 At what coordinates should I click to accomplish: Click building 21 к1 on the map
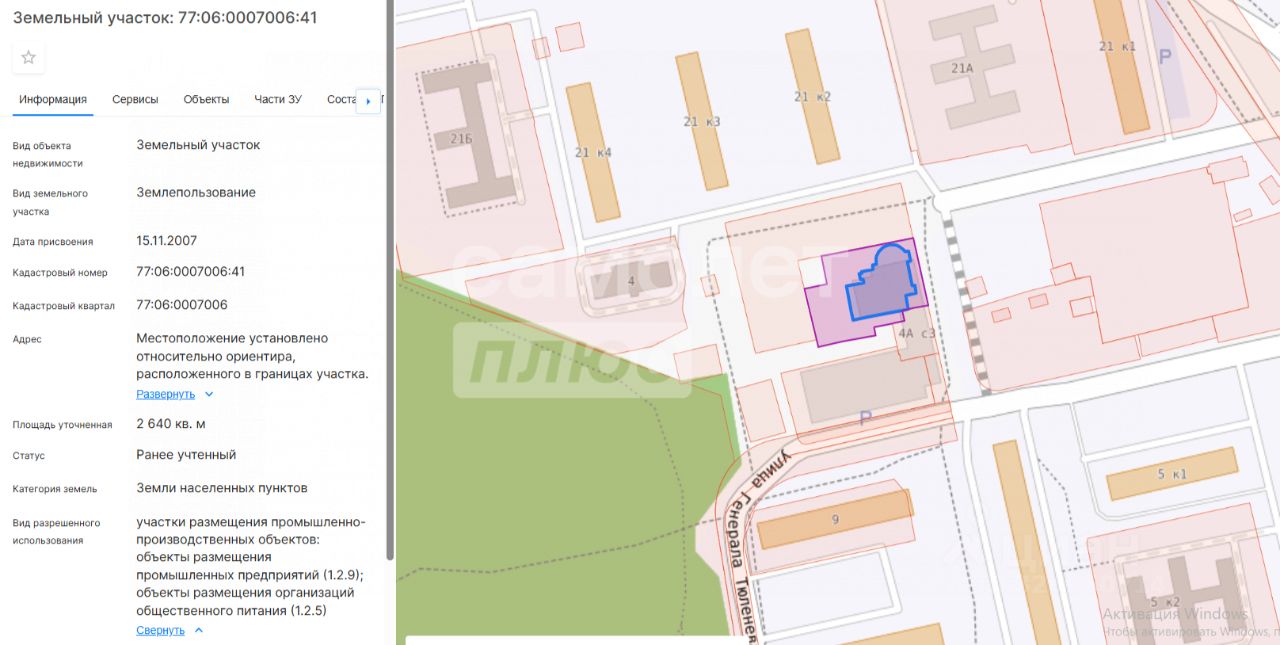(x=1120, y=66)
